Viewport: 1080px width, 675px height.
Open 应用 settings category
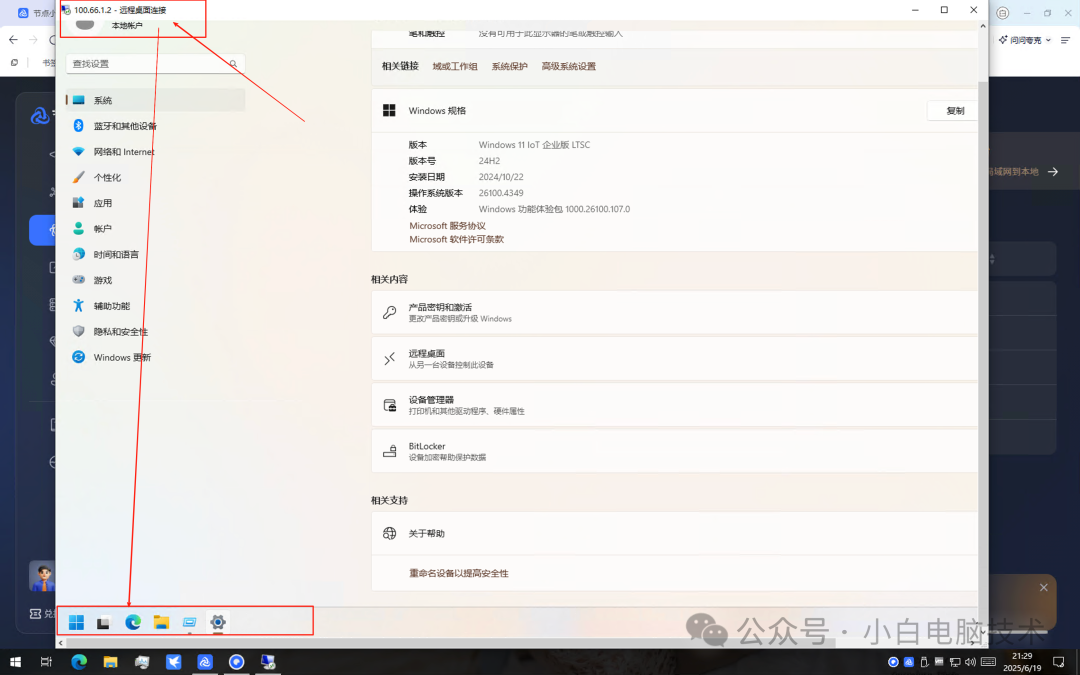(156, 203)
